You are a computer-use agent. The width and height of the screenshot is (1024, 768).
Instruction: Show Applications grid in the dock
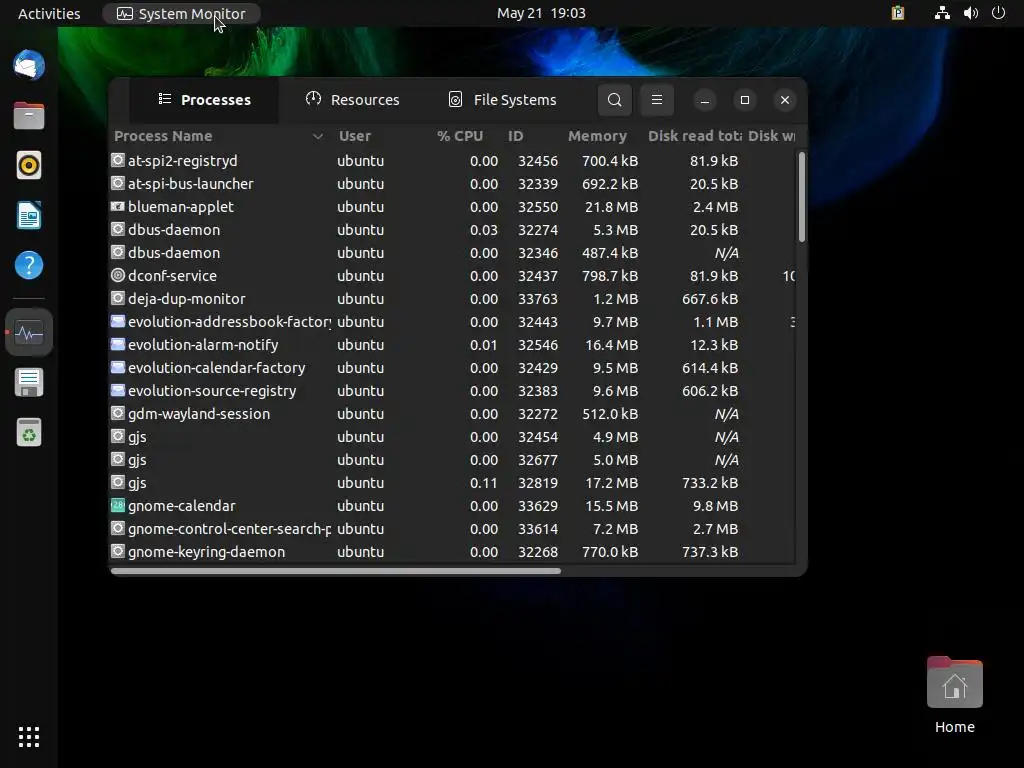(29, 737)
